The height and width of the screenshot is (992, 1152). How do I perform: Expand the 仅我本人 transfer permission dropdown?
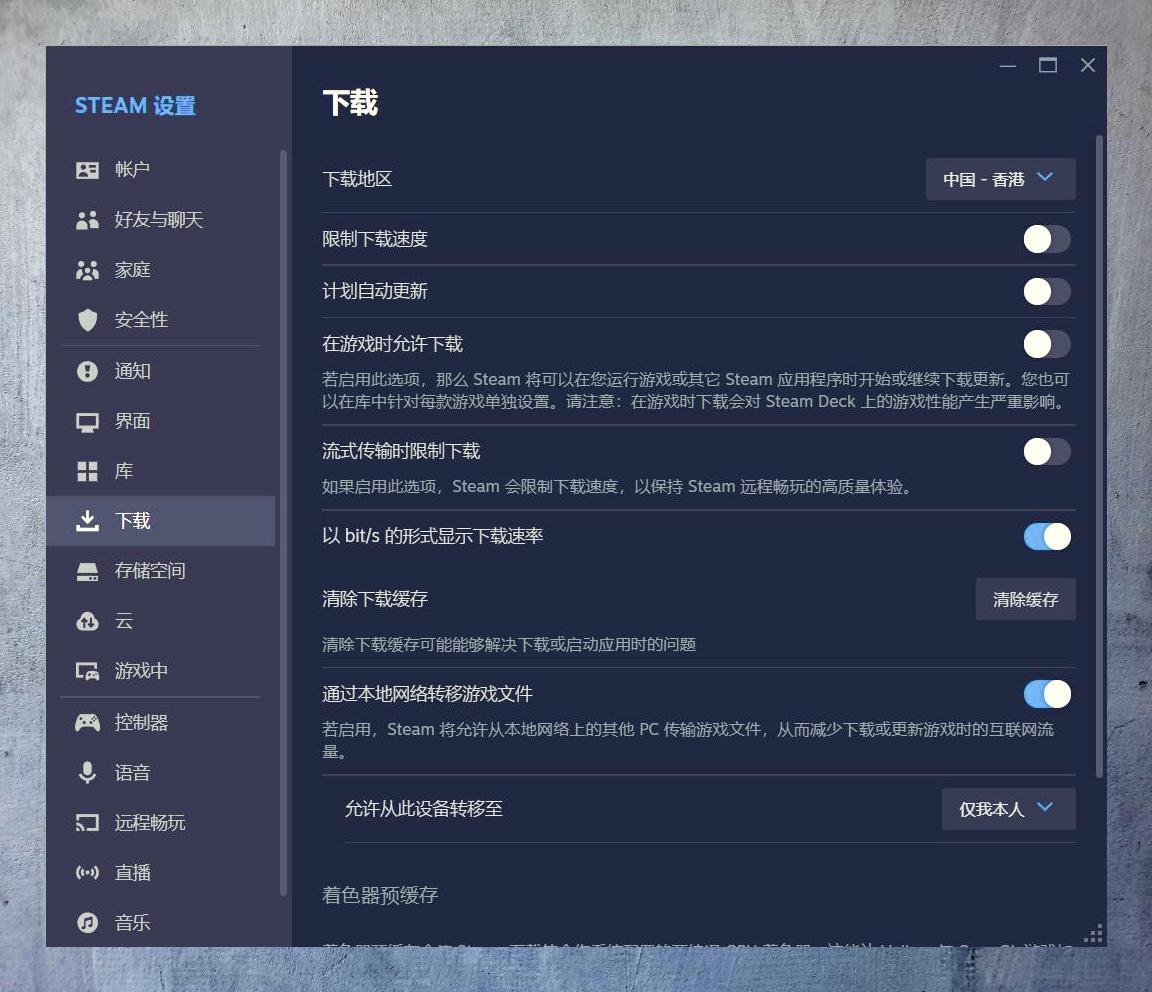click(1009, 809)
